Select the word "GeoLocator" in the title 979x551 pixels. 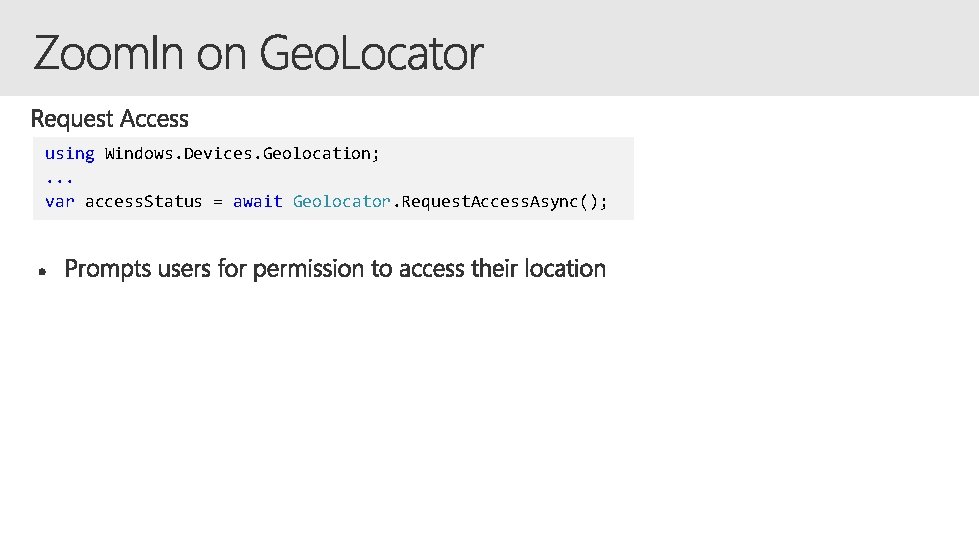pyautogui.click(x=371, y=54)
